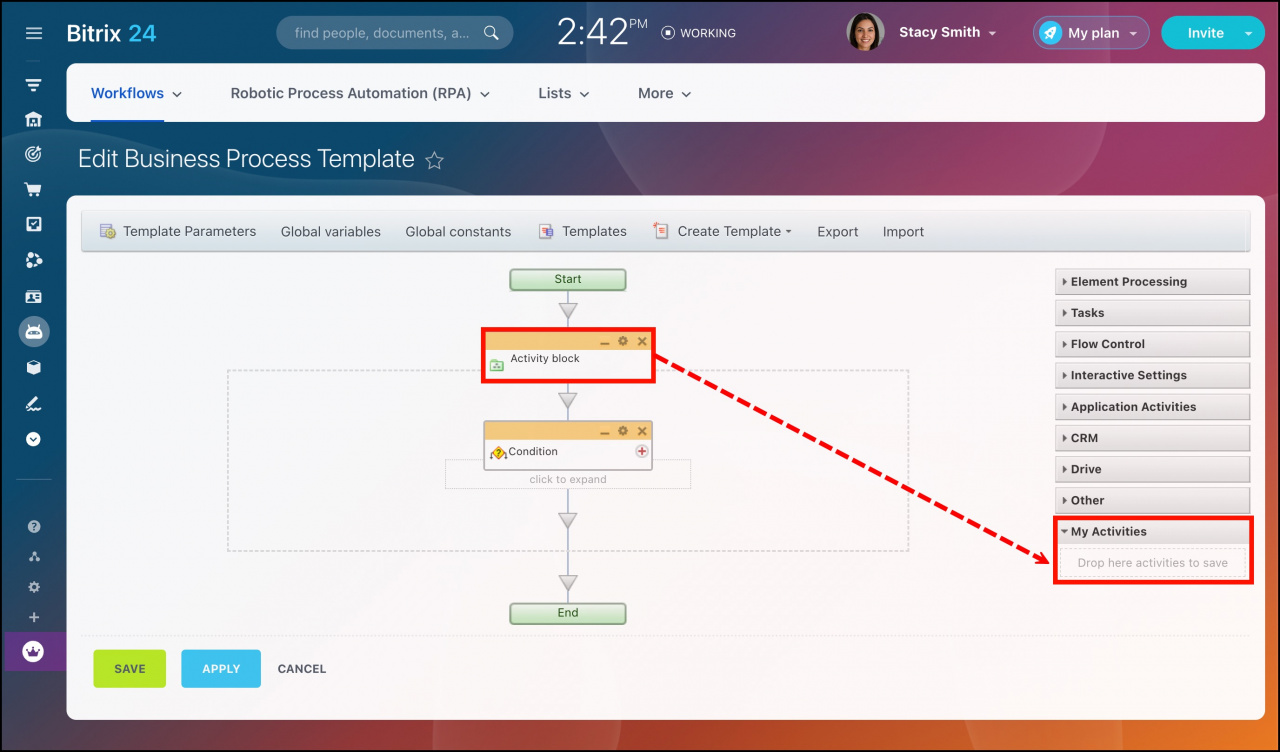Open the sitemap icon in sidebar
This screenshot has width=1280, height=752.
click(33, 556)
